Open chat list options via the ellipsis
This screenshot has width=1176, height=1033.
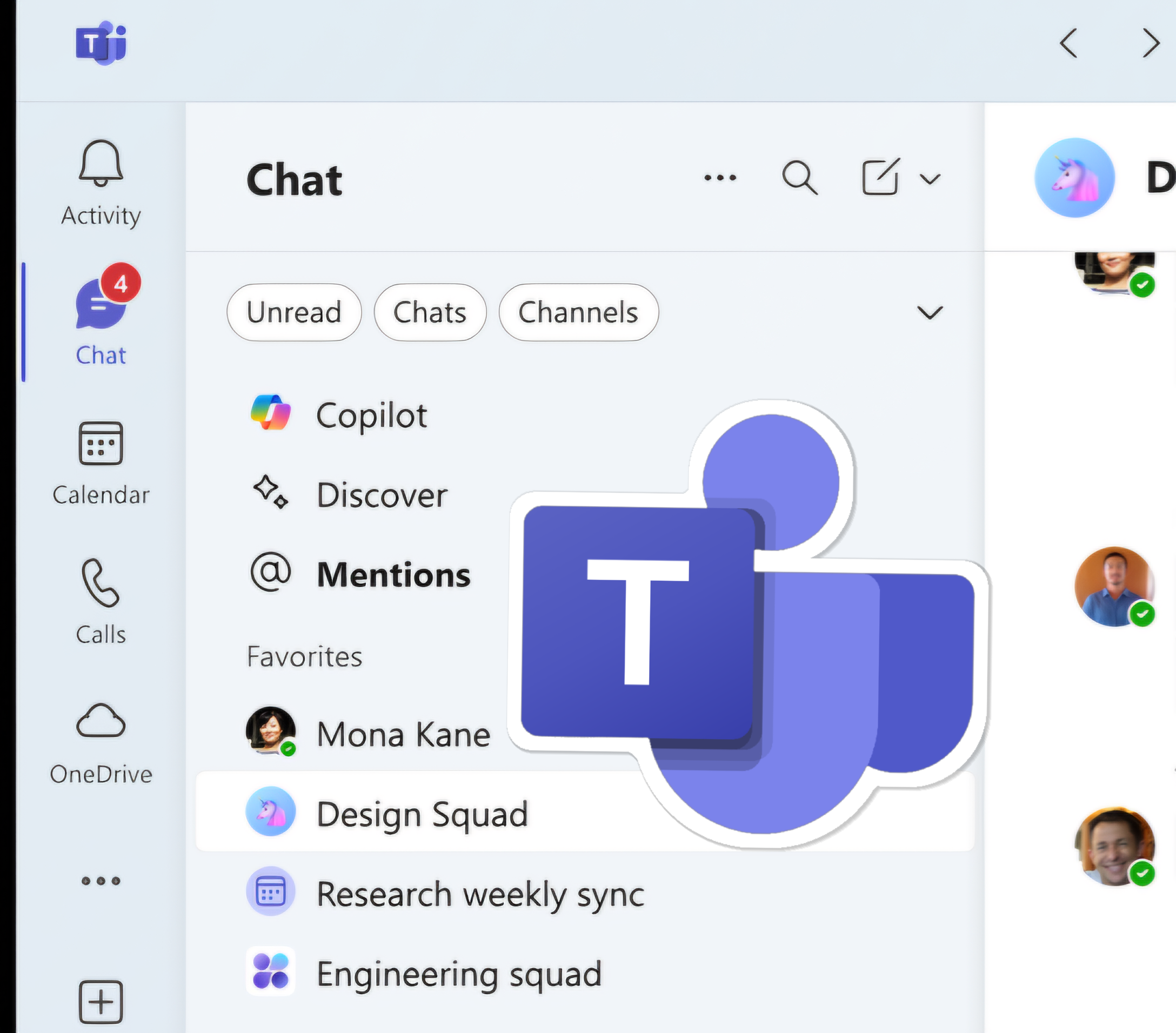[720, 177]
